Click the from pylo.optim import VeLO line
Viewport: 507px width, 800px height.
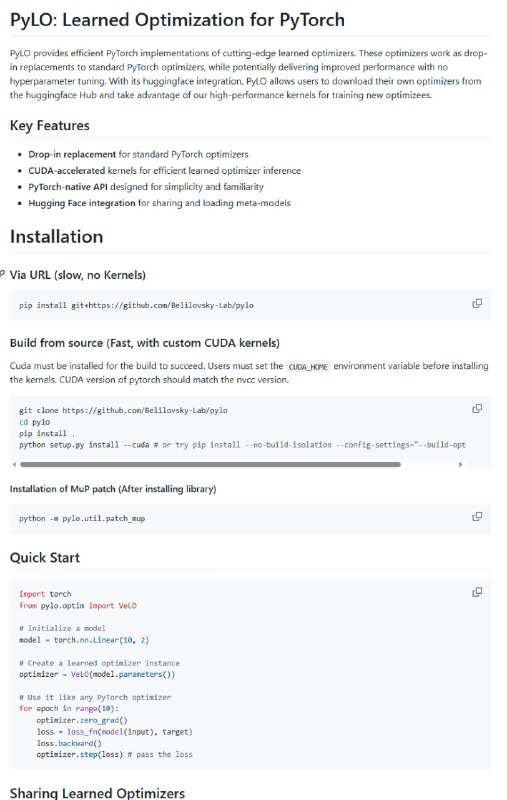(x=78, y=606)
